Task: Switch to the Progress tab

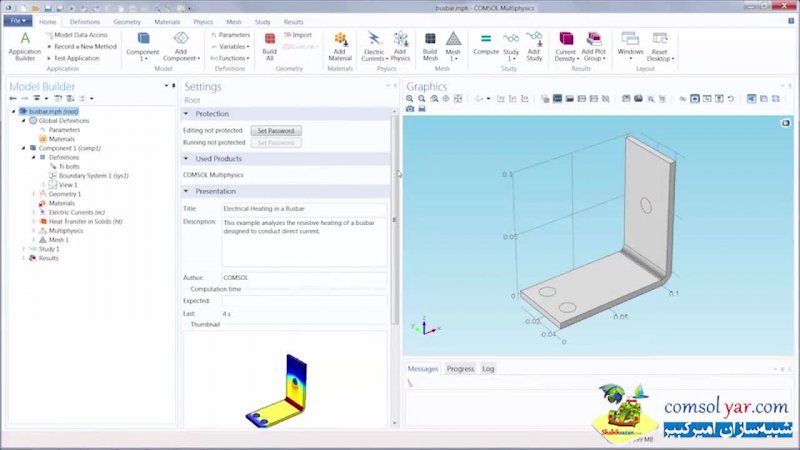Action: [460, 369]
